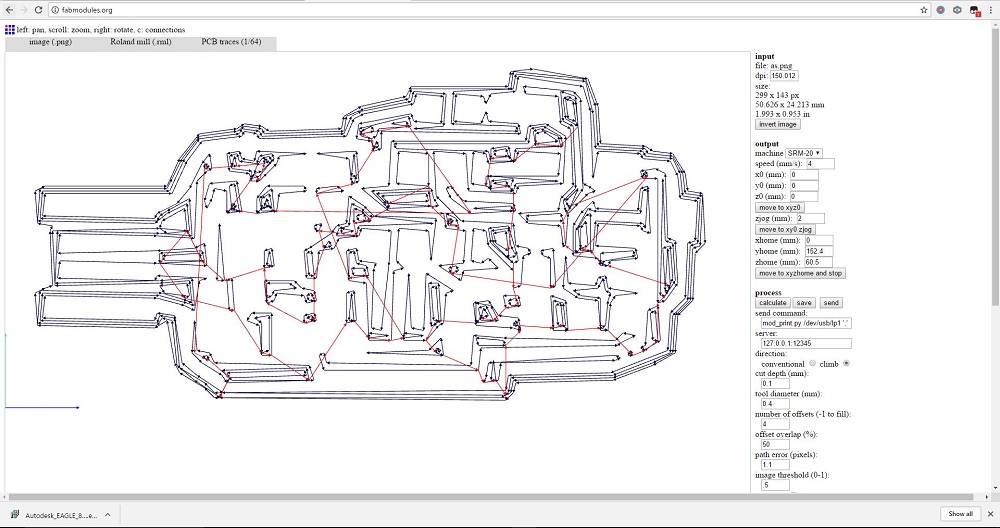Screen dimensions: 1000x528
Task: Click the Autodesk_EAGLE download file name
Action: [61, 515]
